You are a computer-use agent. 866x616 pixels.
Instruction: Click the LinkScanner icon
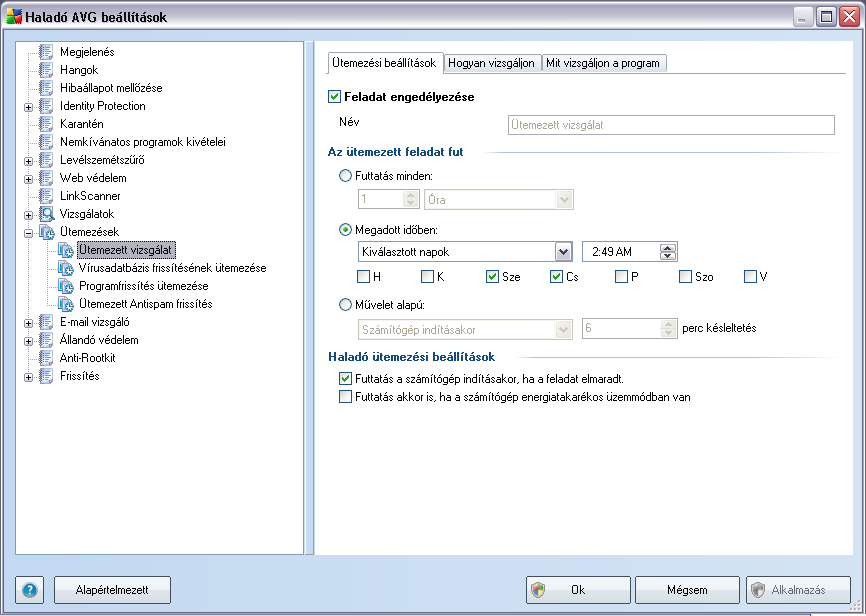46,196
